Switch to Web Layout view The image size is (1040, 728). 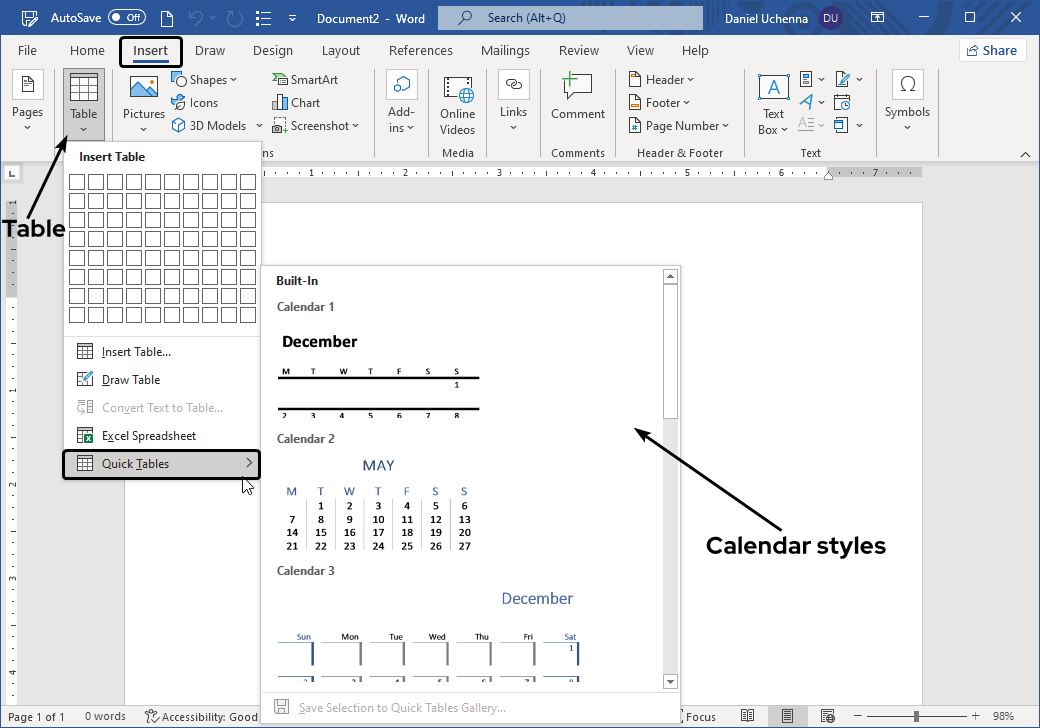827,716
